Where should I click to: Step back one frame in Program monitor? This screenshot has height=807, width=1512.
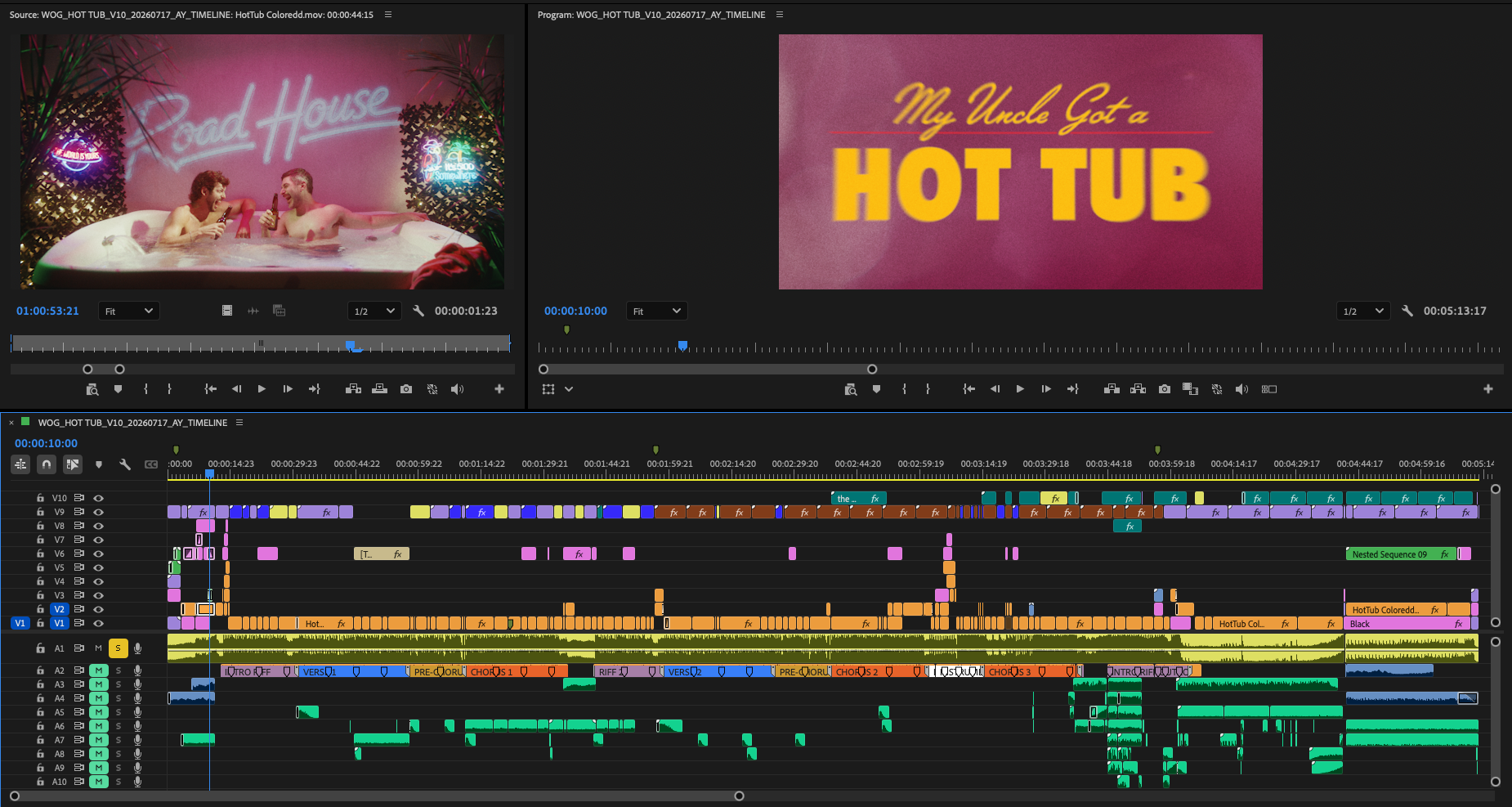click(995, 389)
